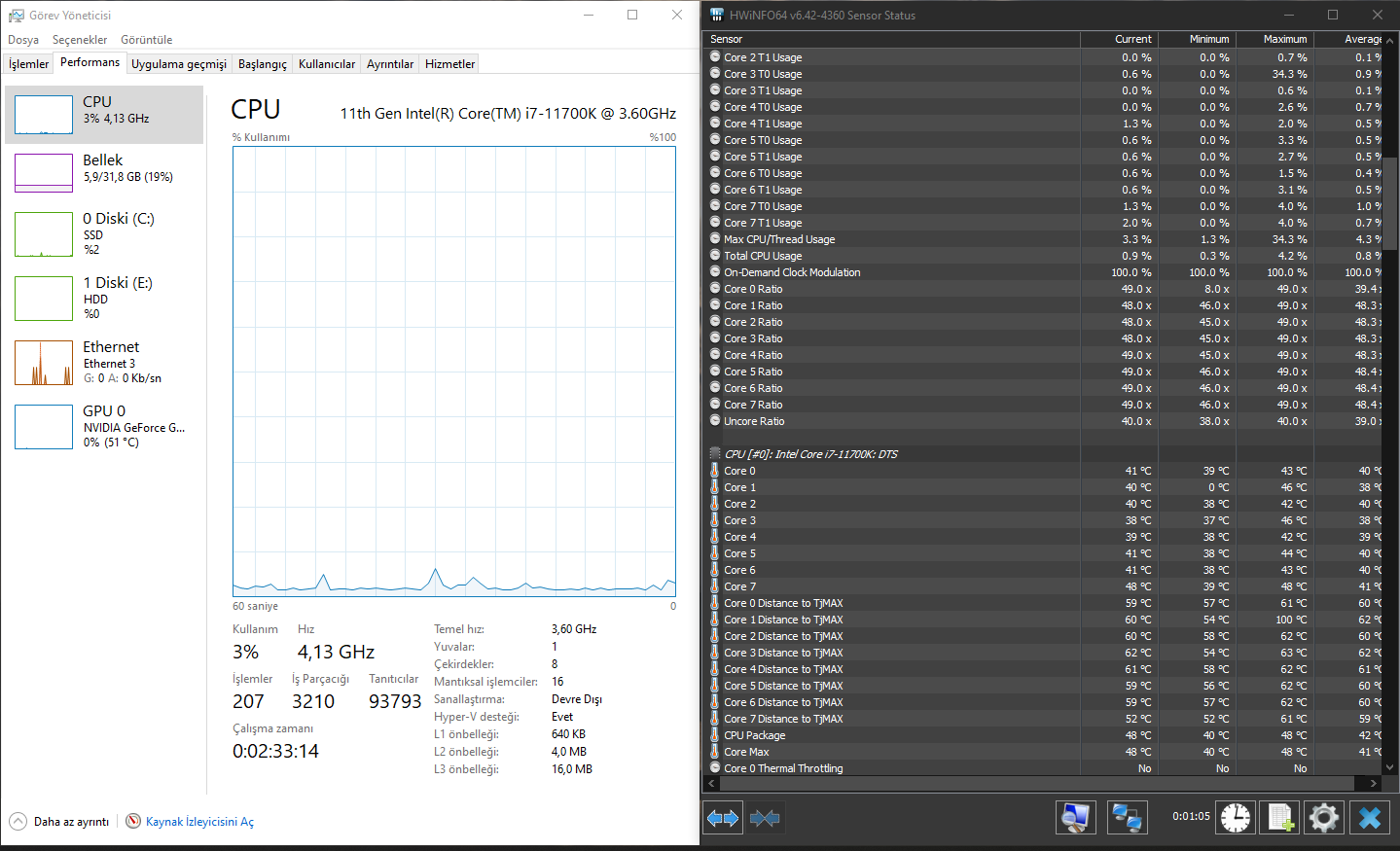Select the Core 1 Distance to TjMAX row label

click(x=783, y=620)
